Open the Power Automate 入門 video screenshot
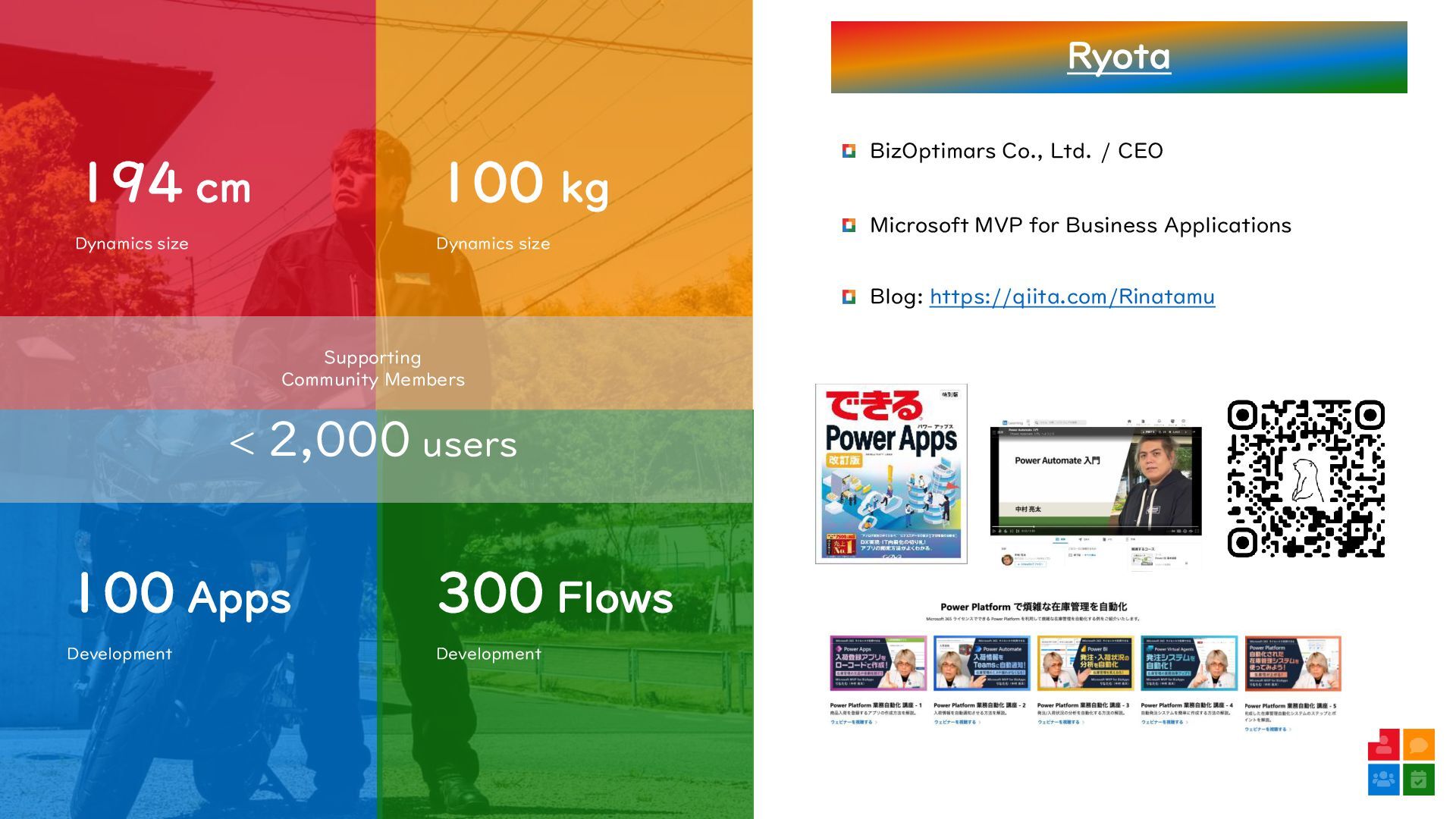This screenshot has height=819, width=1456. [x=1096, y=482]
